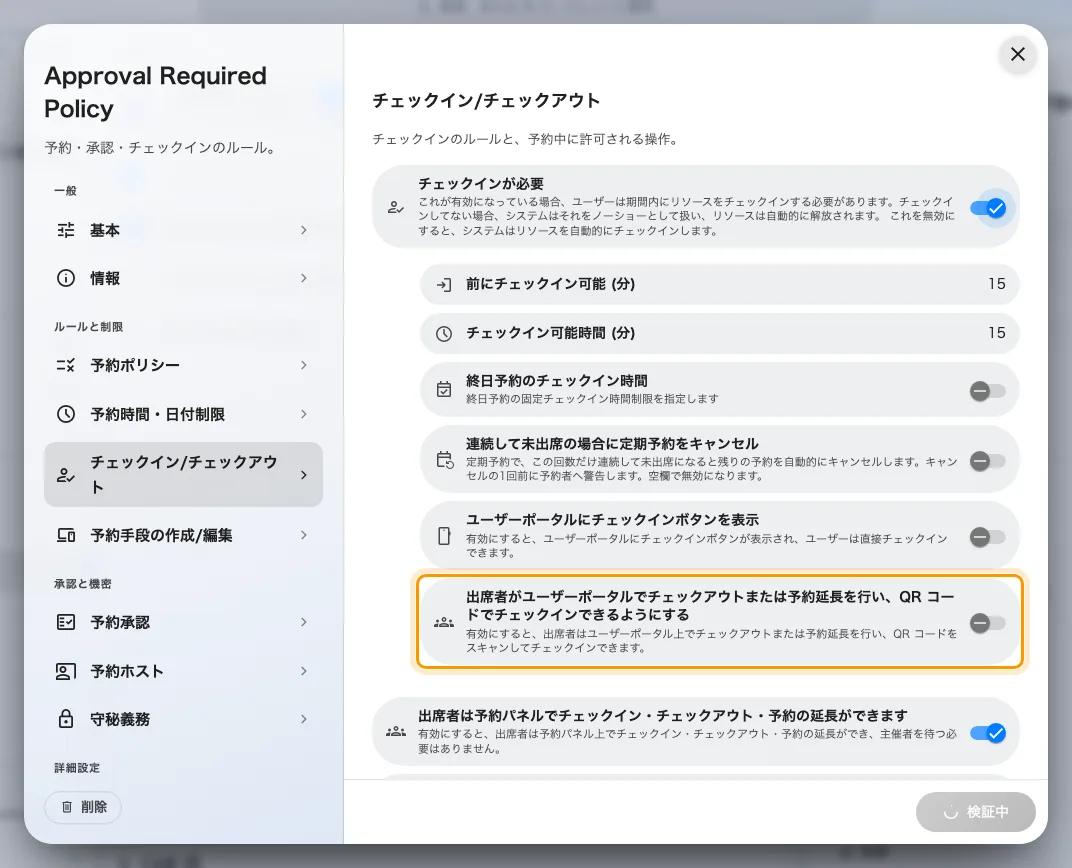Click the 予約・承認・チェックインのルール。 subtitle
Screen dimensions: 1072x868
point(163,148)
